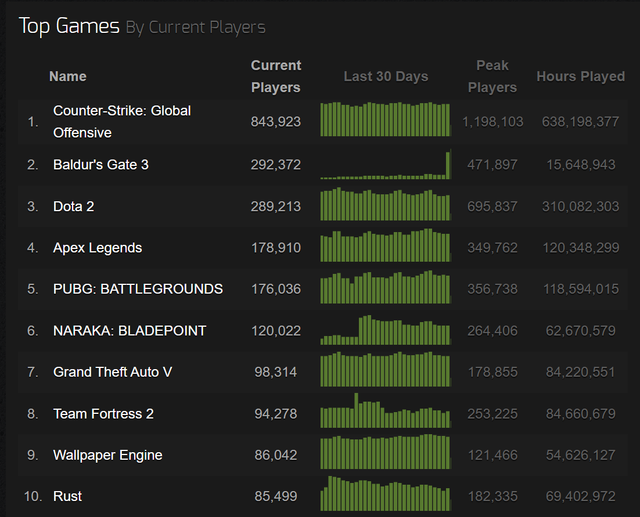Click the Apex Legends 30-day bar chart
The width and height of the screenshot is (640, 517).
[x=386, y=245]
